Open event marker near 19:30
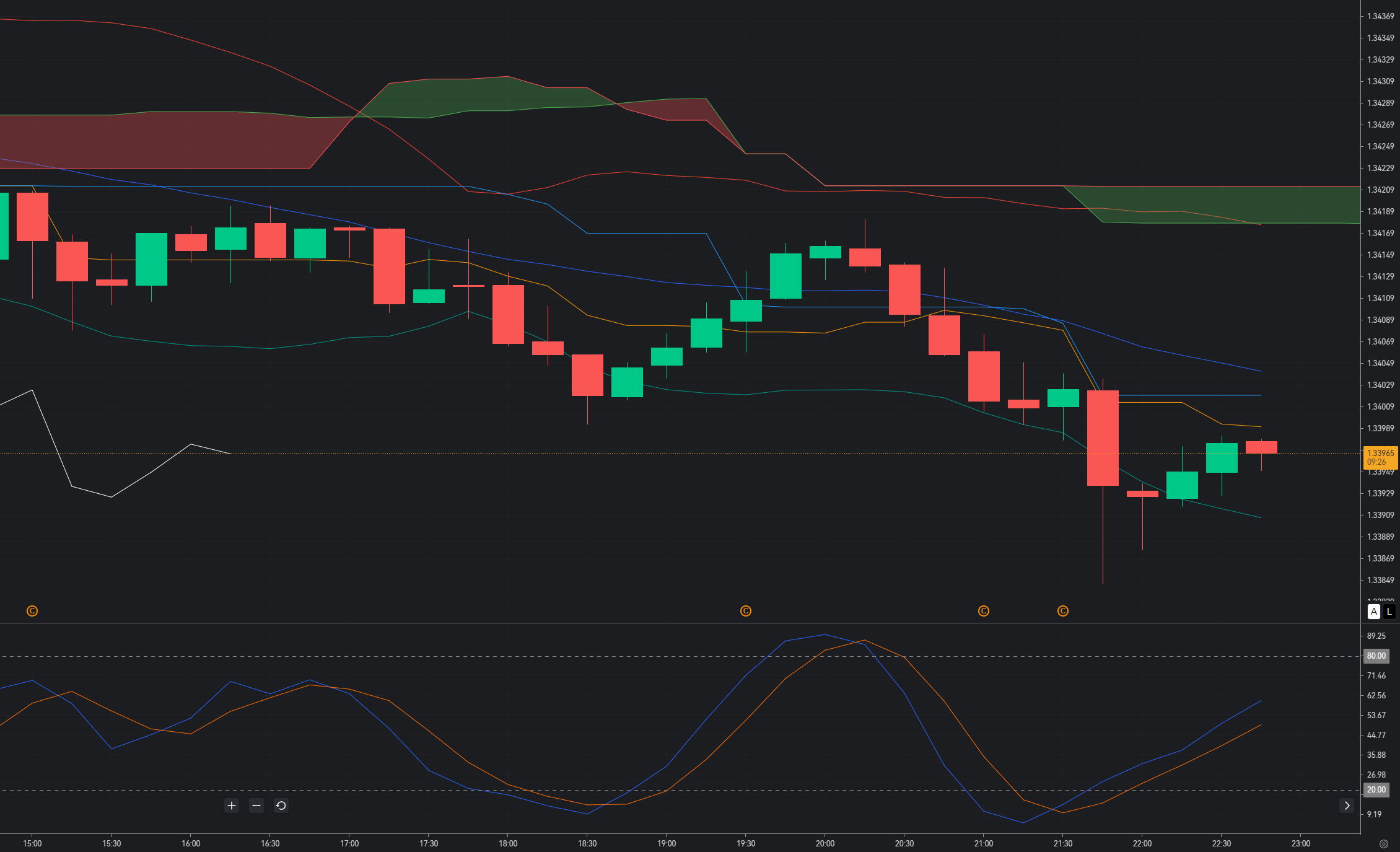The width and height of the screenshot is (1400, 852). pyautogui.click(x=746, y=611)
